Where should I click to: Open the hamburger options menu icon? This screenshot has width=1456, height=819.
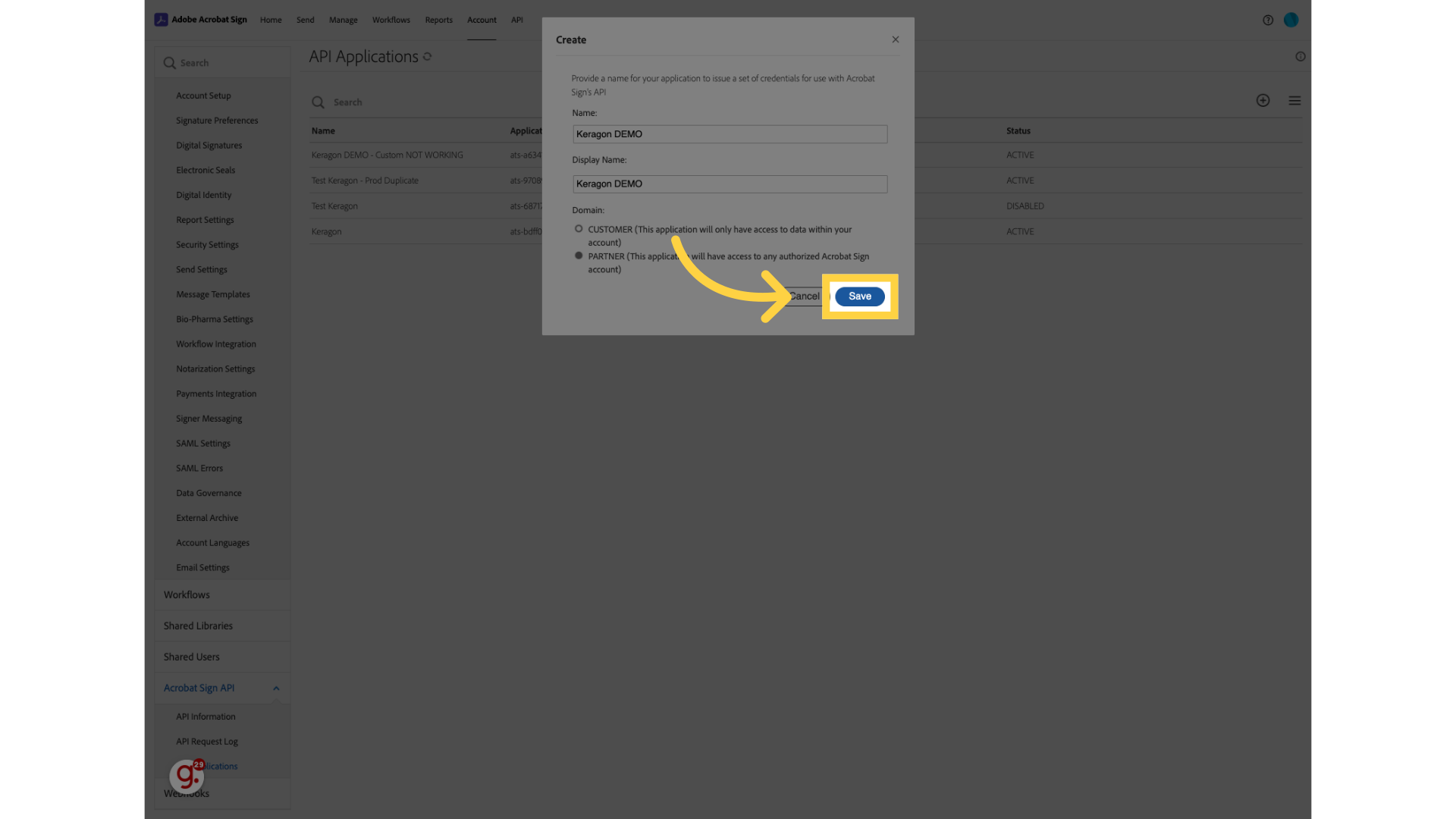1294,101
